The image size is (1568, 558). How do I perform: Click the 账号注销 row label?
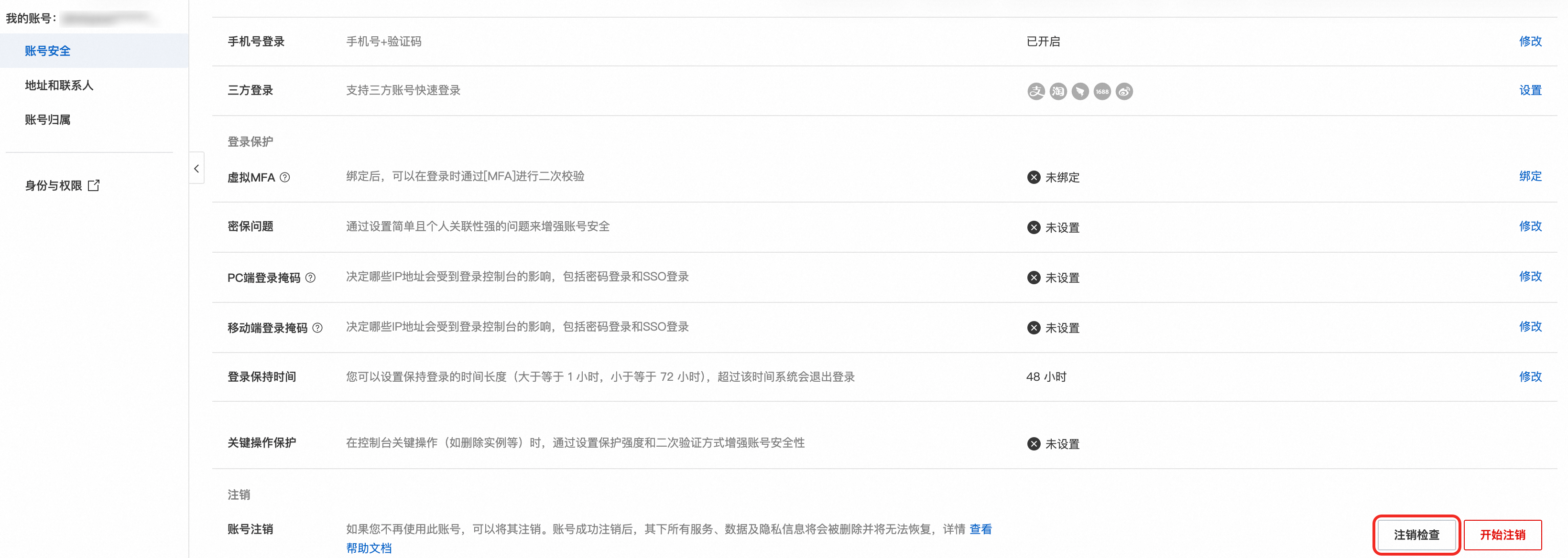coord(250,529)
